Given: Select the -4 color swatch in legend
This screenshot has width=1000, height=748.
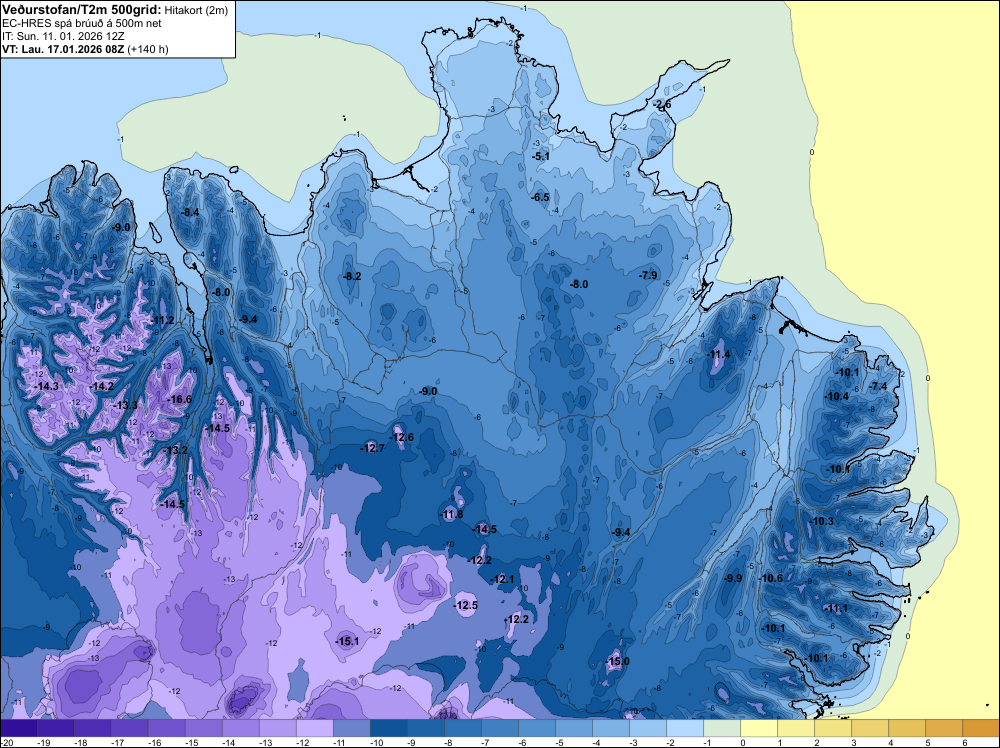Looking at the screenshot, I should pos(611,728).
